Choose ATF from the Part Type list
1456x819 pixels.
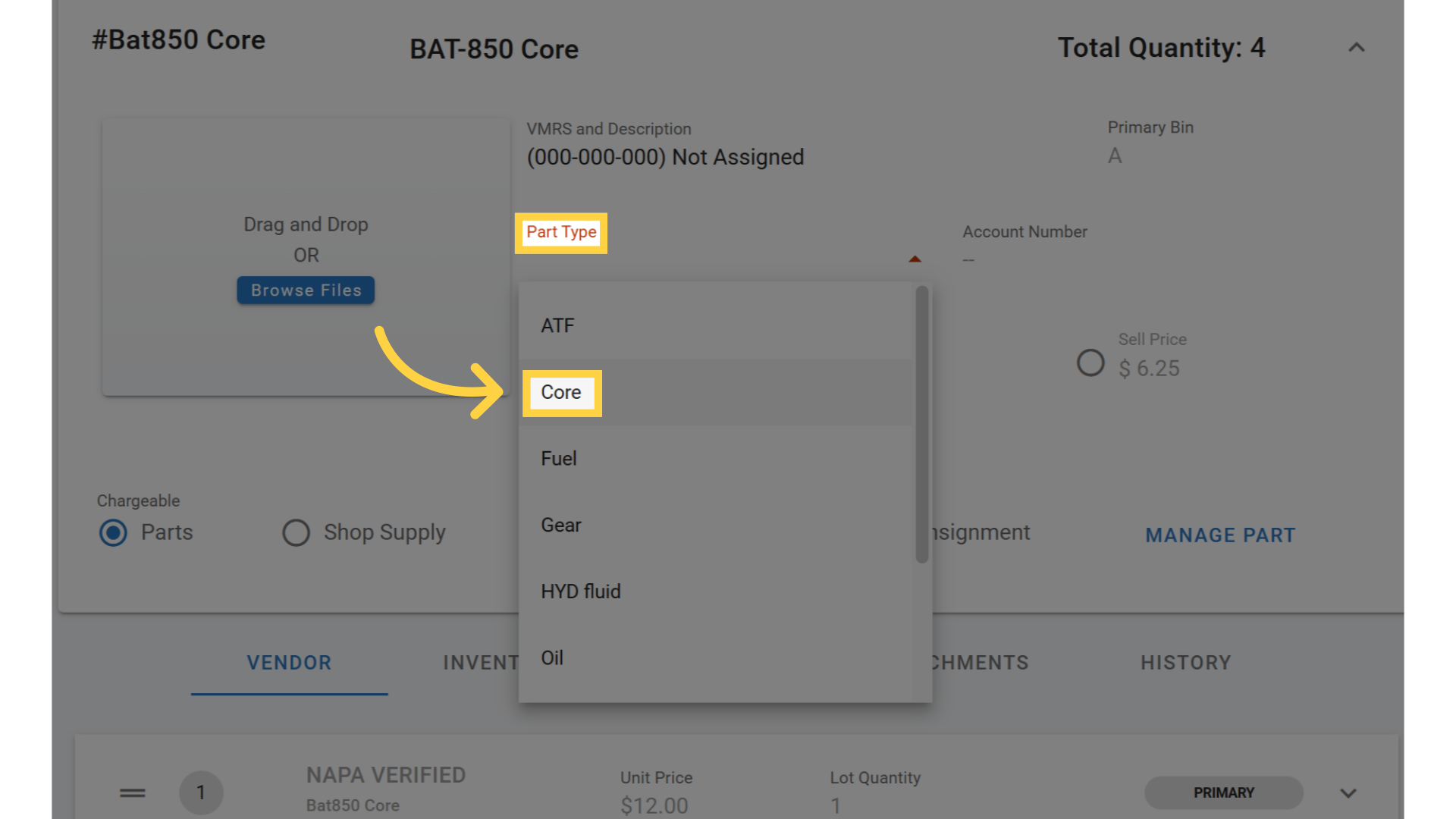(x=558, y=325)
